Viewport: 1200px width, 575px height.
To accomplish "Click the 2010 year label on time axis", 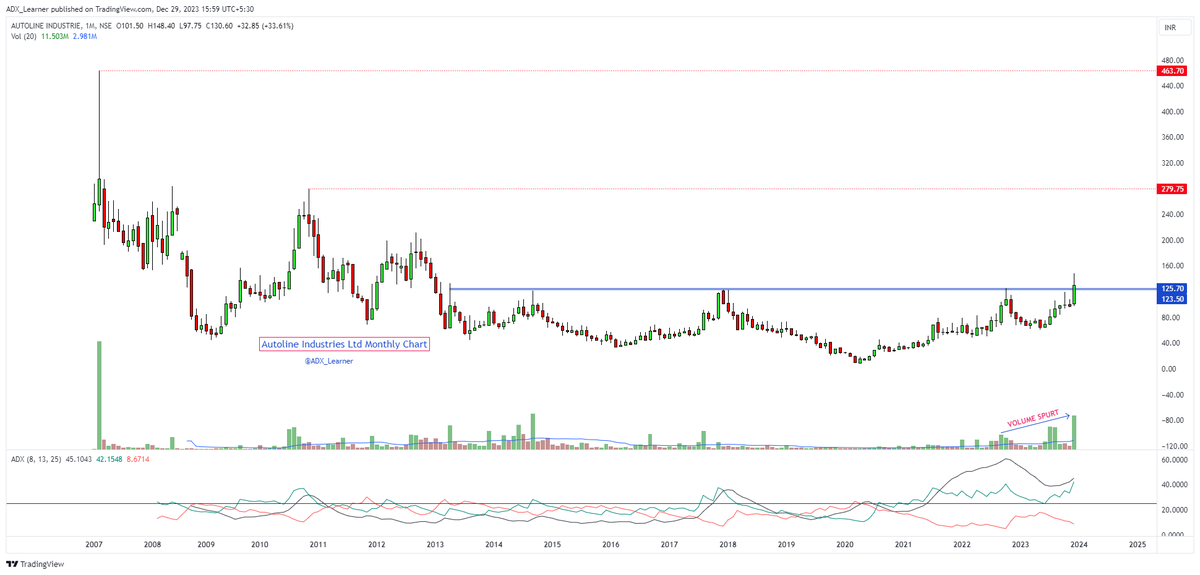I will coord(259,545).
